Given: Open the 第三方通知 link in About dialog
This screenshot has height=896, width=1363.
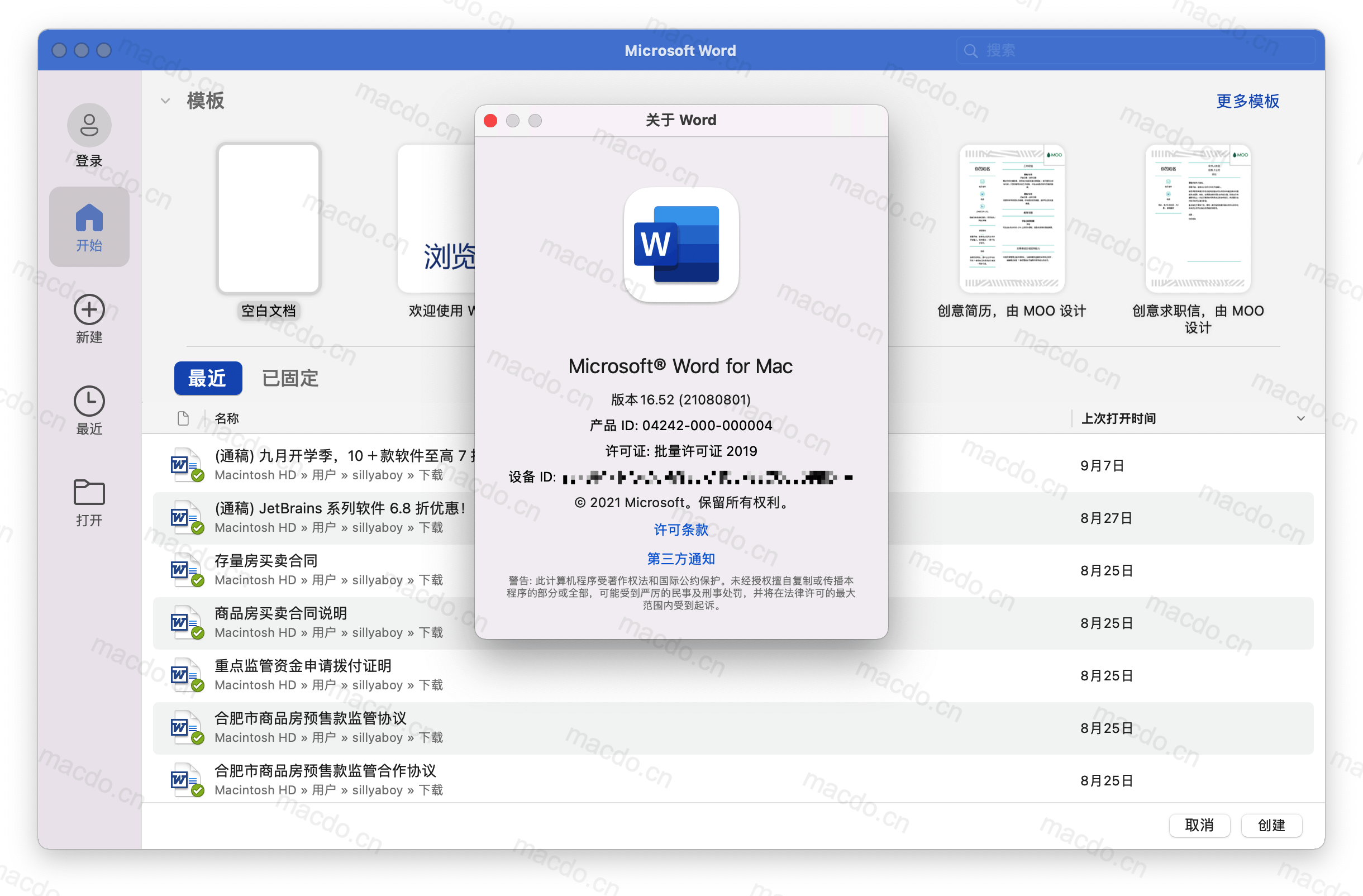Looking at the screenshot, I should point(681,559).
